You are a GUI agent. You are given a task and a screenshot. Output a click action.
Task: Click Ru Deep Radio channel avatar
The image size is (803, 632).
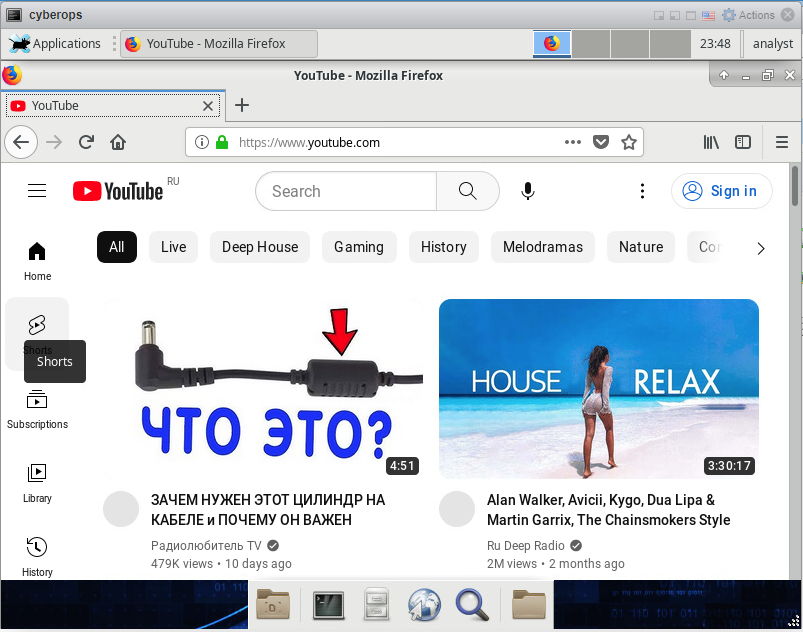pyautogui.click(x=457, y=509)
